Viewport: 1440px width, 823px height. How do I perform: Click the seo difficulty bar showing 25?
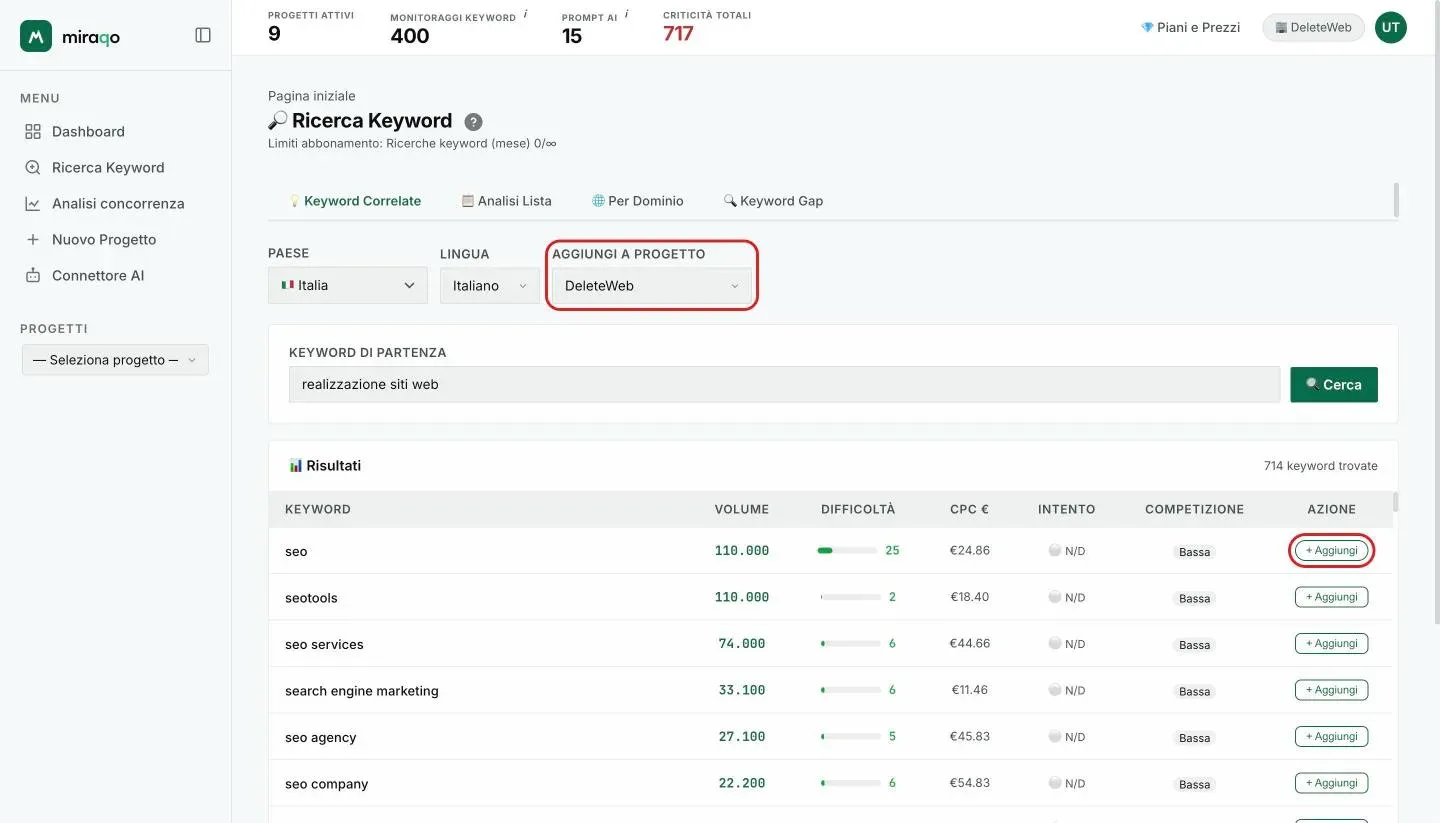pyautogui.click(x=847, y=550)
